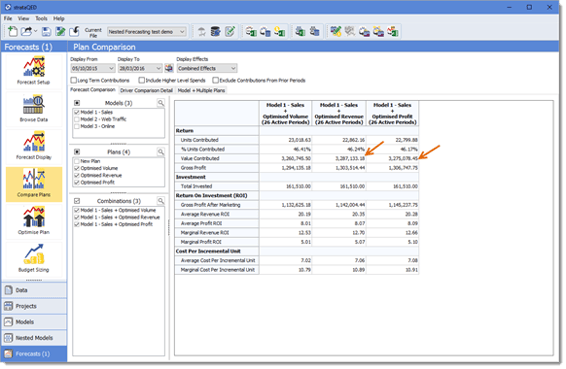566x369 pixels.
Task: Click Models (3) panel header
Action: click(x=118, y=103)
